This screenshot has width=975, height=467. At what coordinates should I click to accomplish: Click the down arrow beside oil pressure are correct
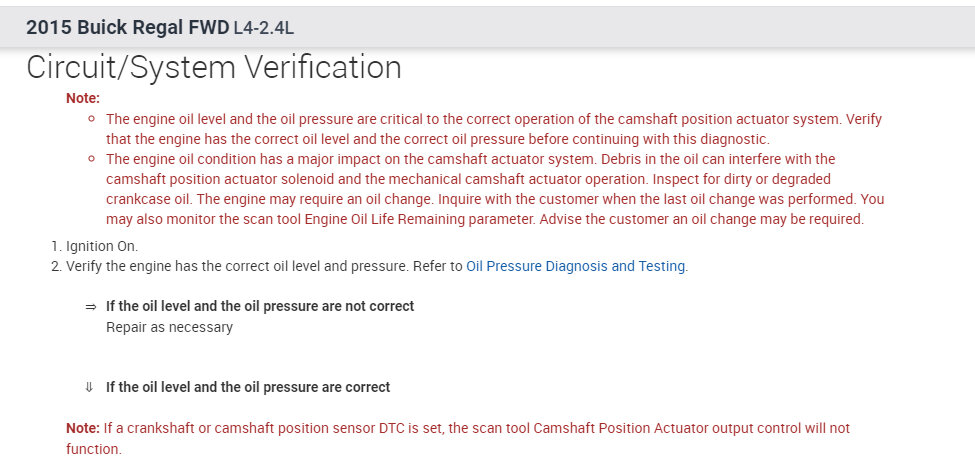(90, 387)
